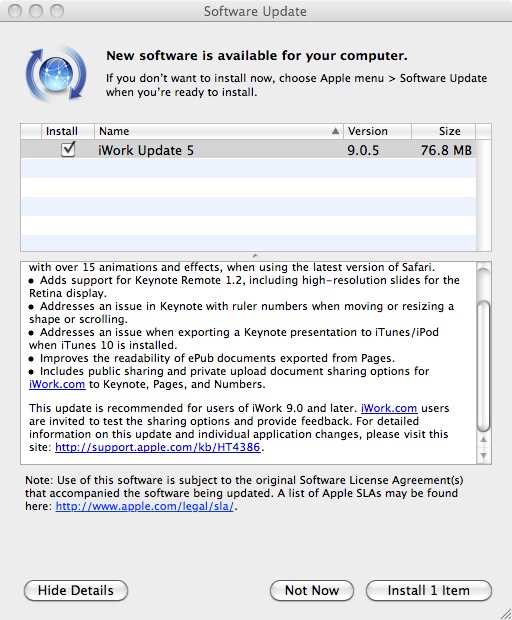
Task: Click the window resize grip corner
Action: (506, 613)
